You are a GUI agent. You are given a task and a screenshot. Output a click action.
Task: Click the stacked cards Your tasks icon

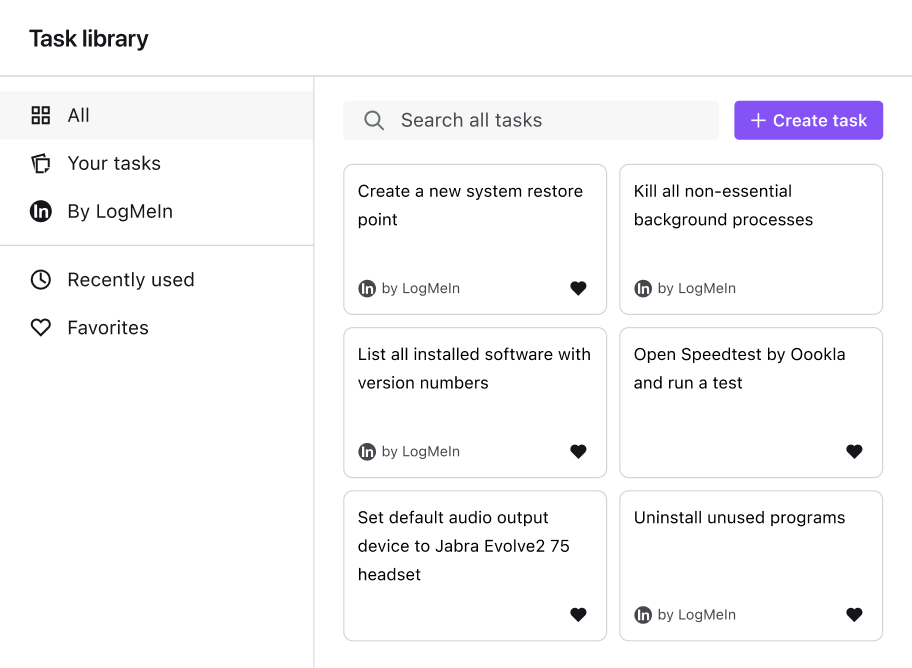[x=41, y=164]
